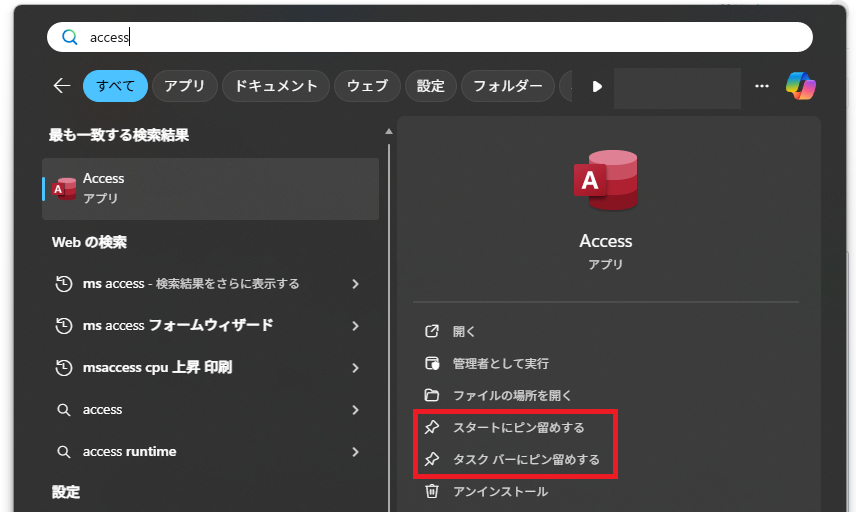Click the 開く action link
The width and height of the screenshot is (856, 512).
pos(464,331)
